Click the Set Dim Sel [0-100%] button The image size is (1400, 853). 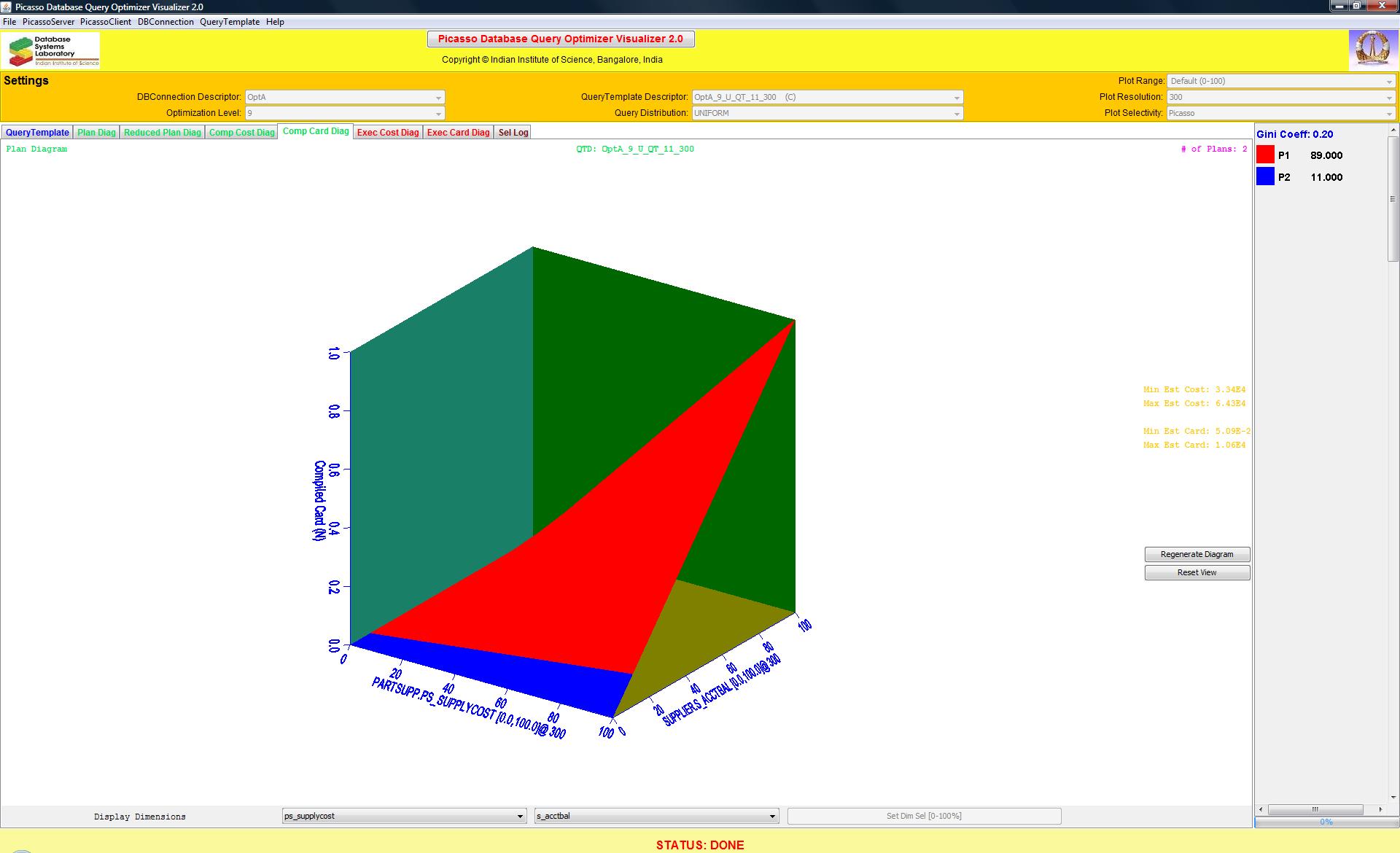(924, 816)
